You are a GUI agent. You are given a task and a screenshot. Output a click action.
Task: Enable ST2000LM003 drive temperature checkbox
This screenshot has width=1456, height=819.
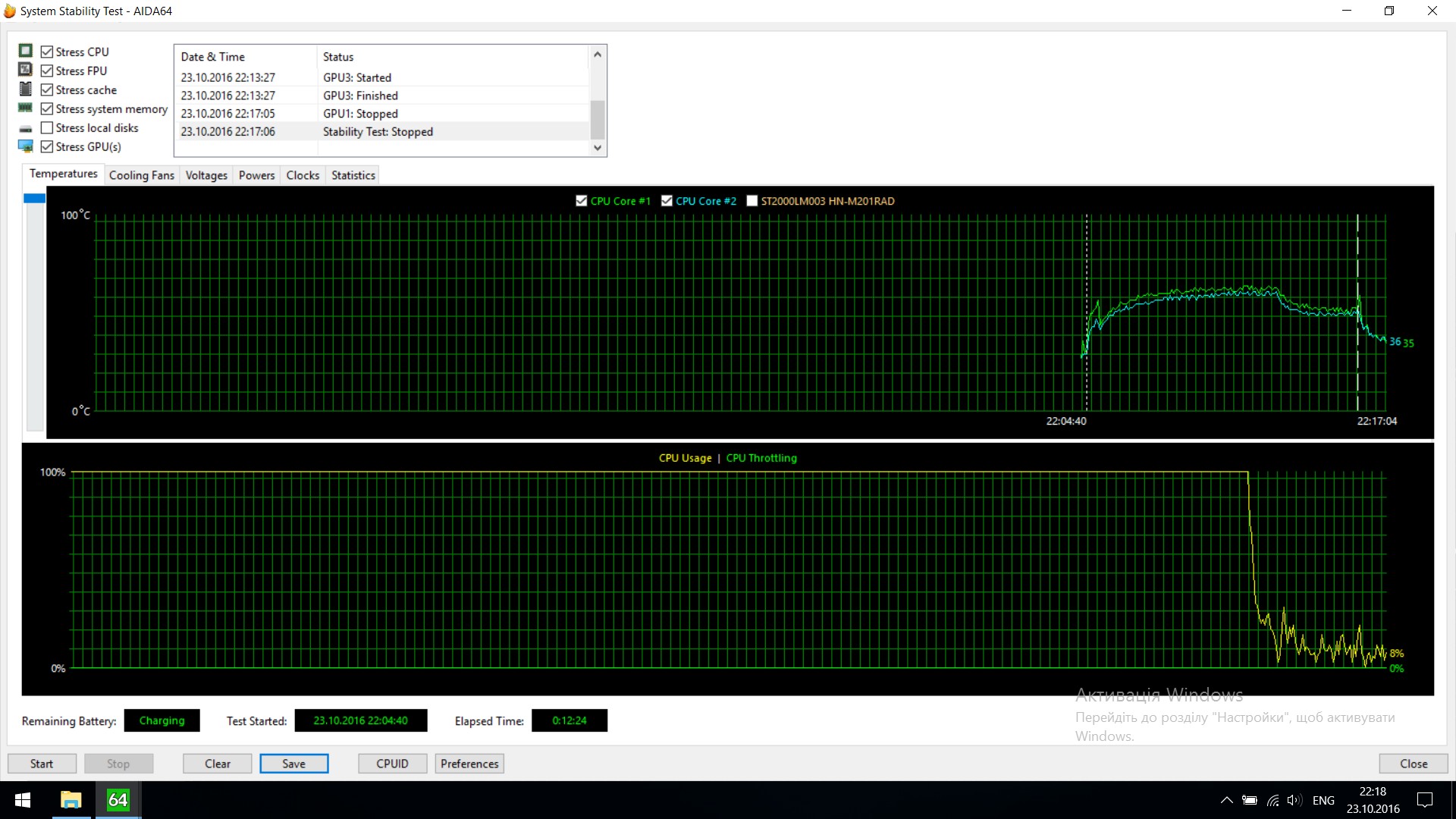click(752, 201)
